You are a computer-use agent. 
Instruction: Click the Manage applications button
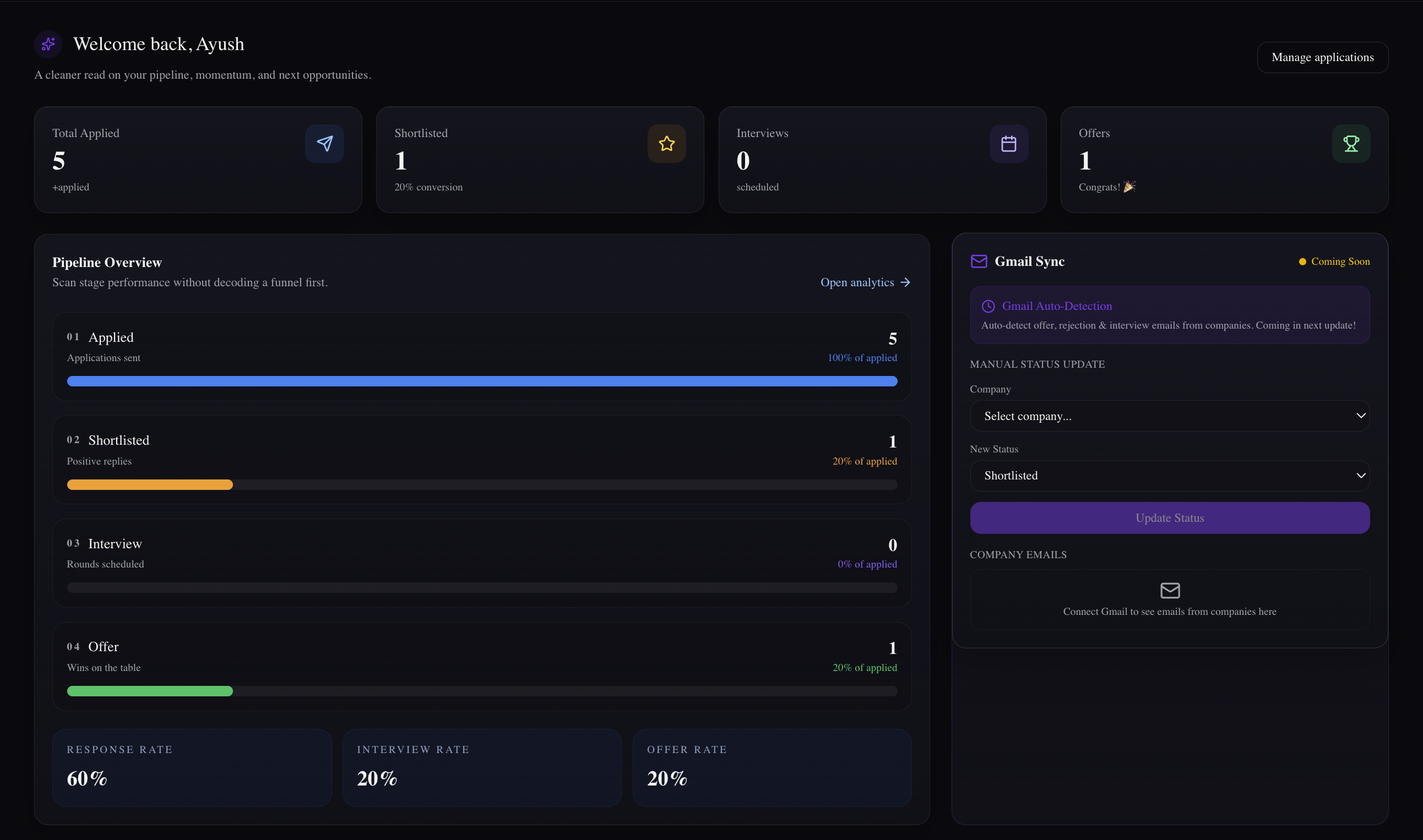tap(1322, 57)
